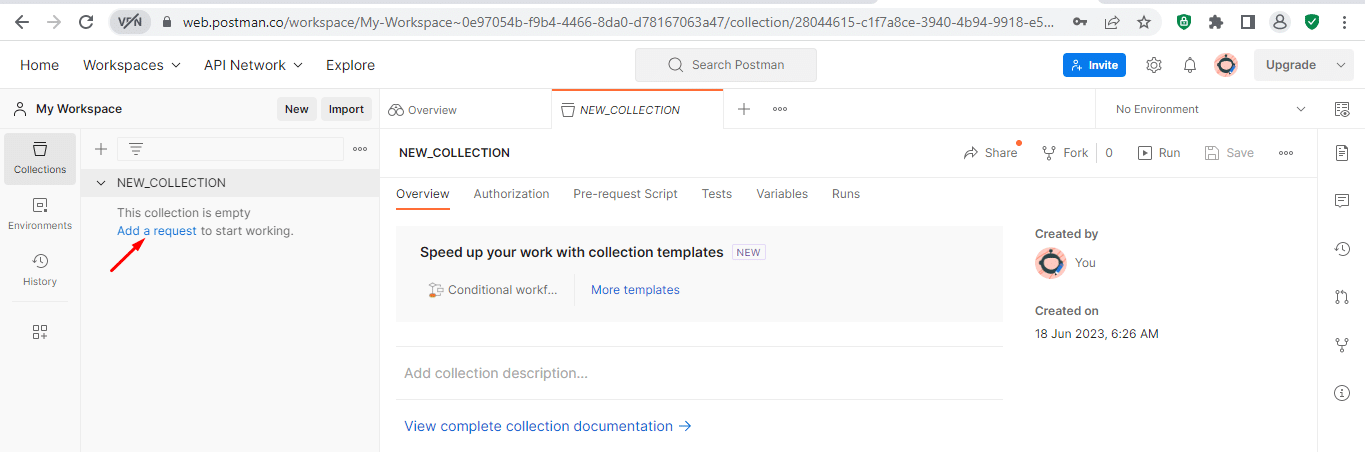Switch to the Pre-request Script tab
This screenshot has width=1365, height=452.
pyautogui.click(x=625, y=194)
